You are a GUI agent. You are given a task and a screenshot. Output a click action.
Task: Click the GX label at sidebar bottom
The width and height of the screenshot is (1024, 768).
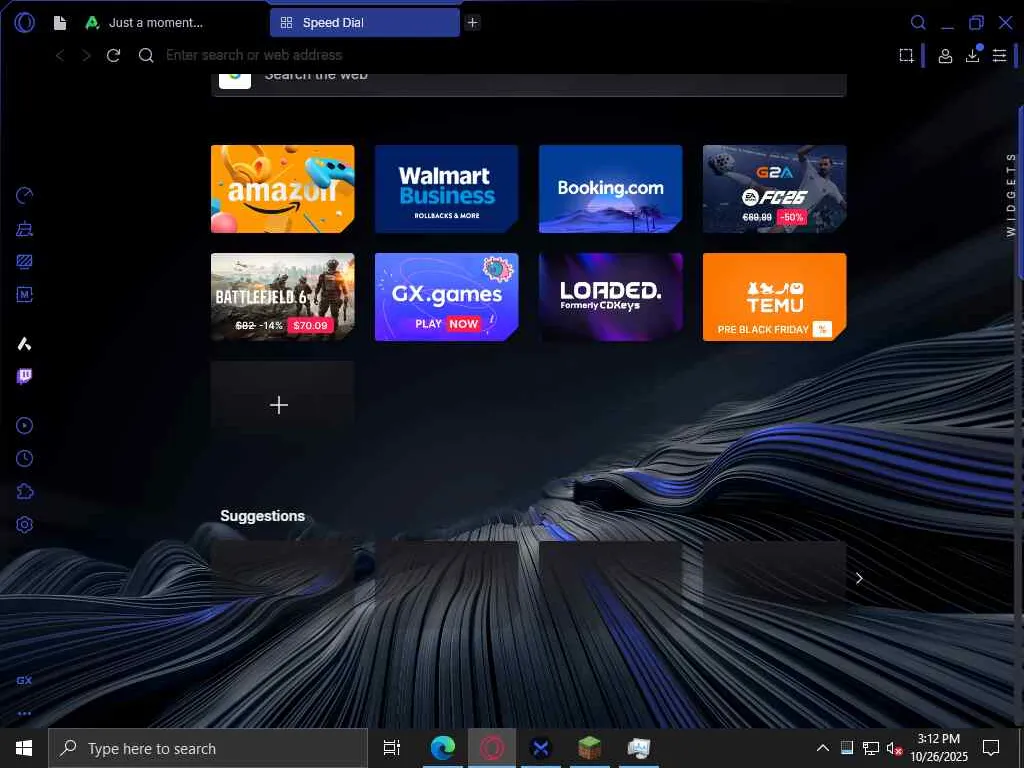pos(24,680)
